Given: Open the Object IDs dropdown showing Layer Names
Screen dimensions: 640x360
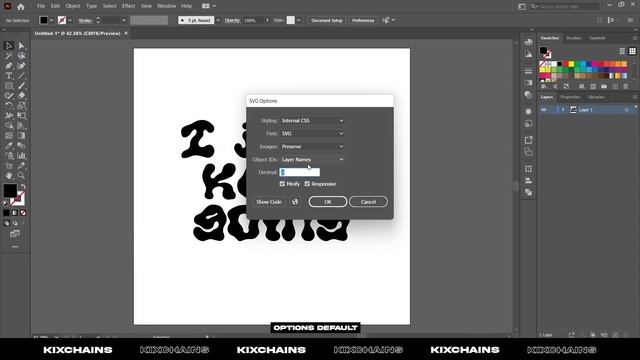Looking at the screenshot, I should [312, 160].
